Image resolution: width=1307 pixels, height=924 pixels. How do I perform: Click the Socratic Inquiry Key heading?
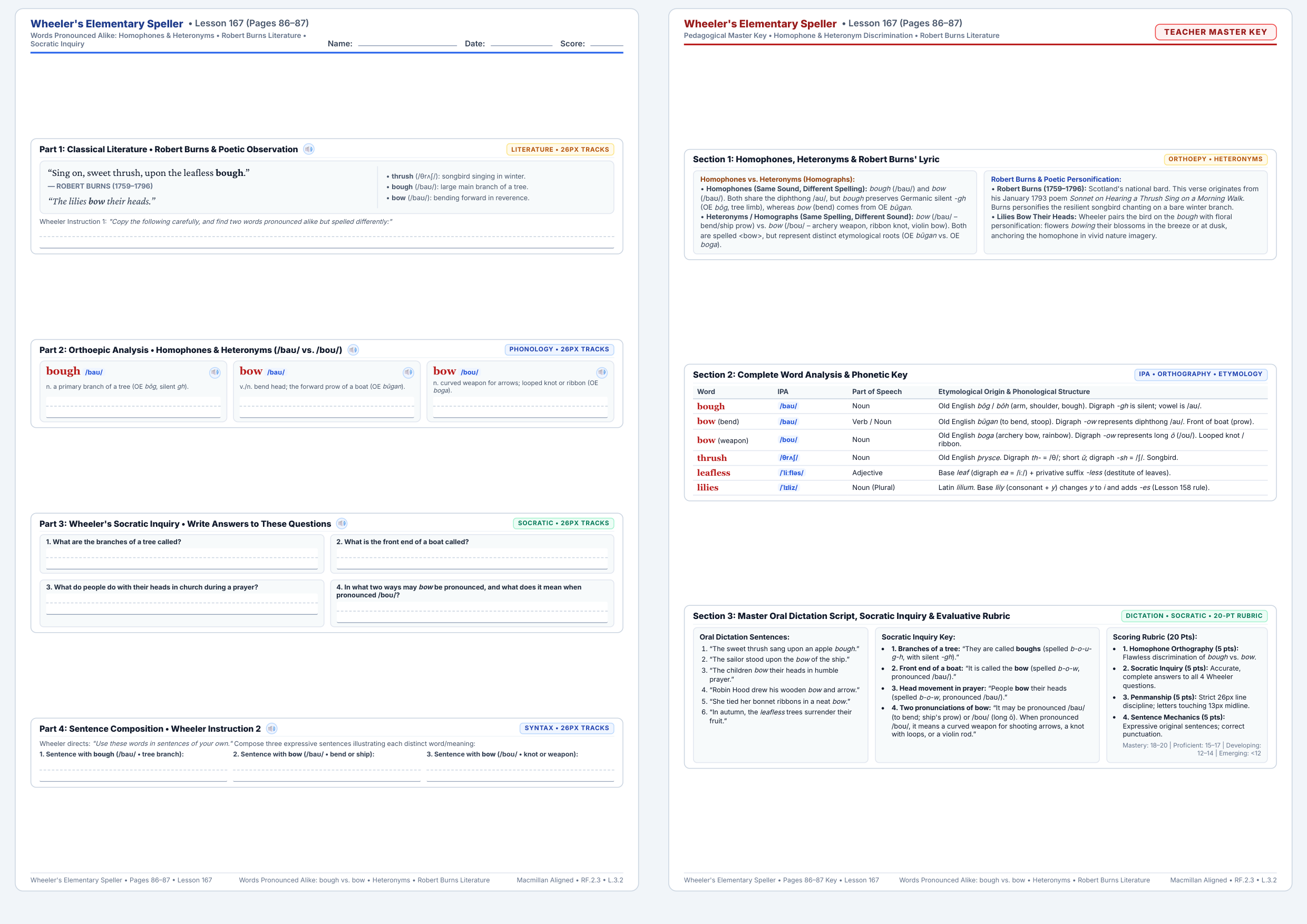coord(918,637)
